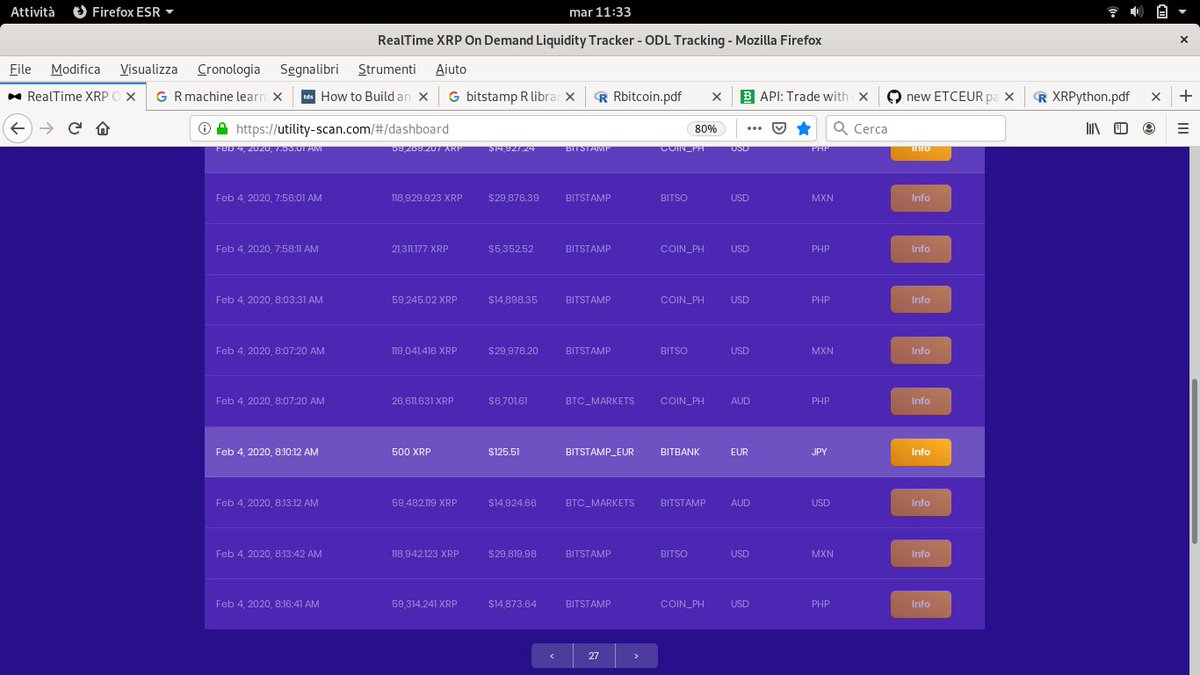Click Info for the 26,611.631 XRP row
The height and width of the screenshot is (675, 1200).
[921, 401]
